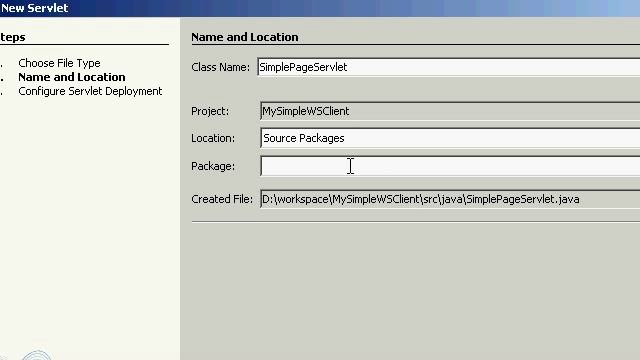Select the Choose File Type step

pos(59,63)
